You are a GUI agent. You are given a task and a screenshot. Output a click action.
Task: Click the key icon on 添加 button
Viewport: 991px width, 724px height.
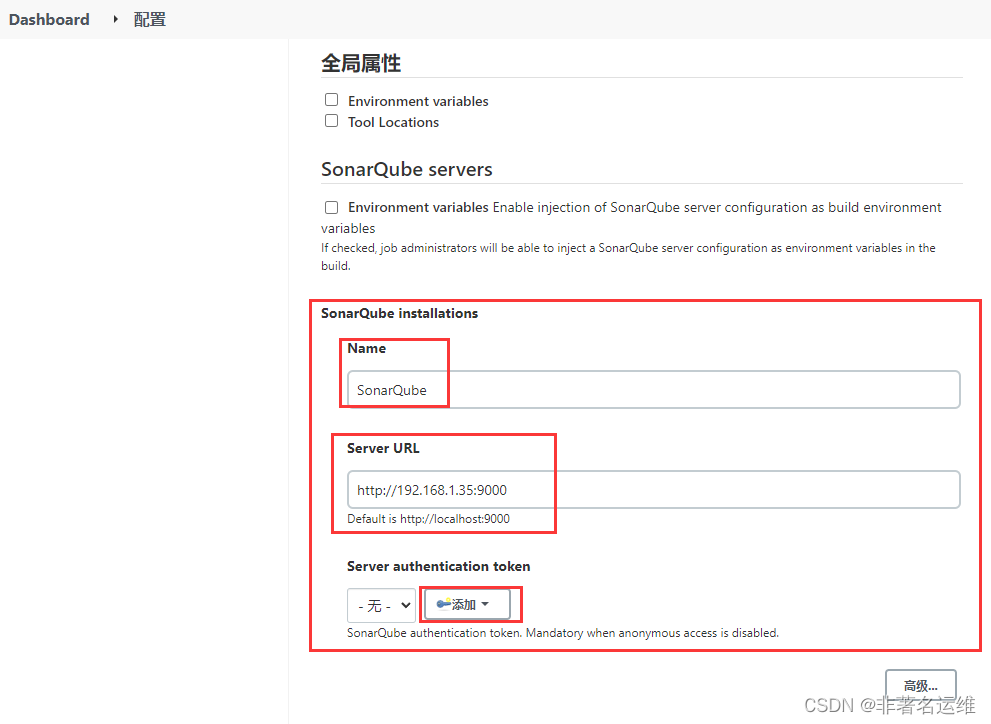444,605
